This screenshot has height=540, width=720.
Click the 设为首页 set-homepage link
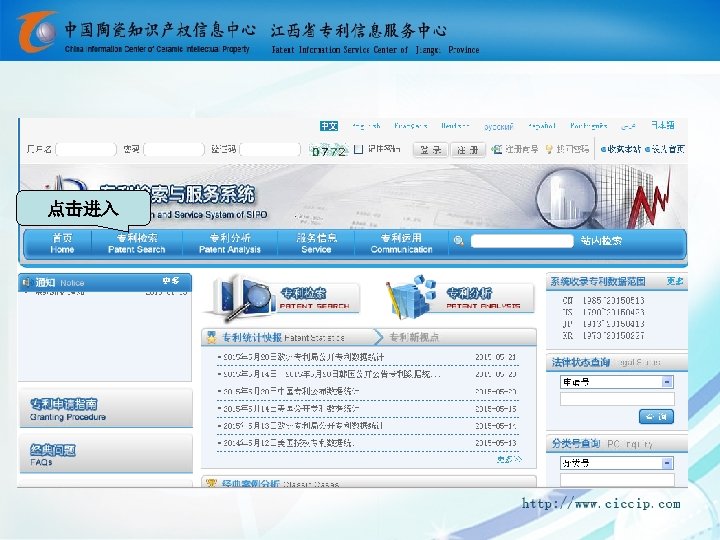(665, 149)
